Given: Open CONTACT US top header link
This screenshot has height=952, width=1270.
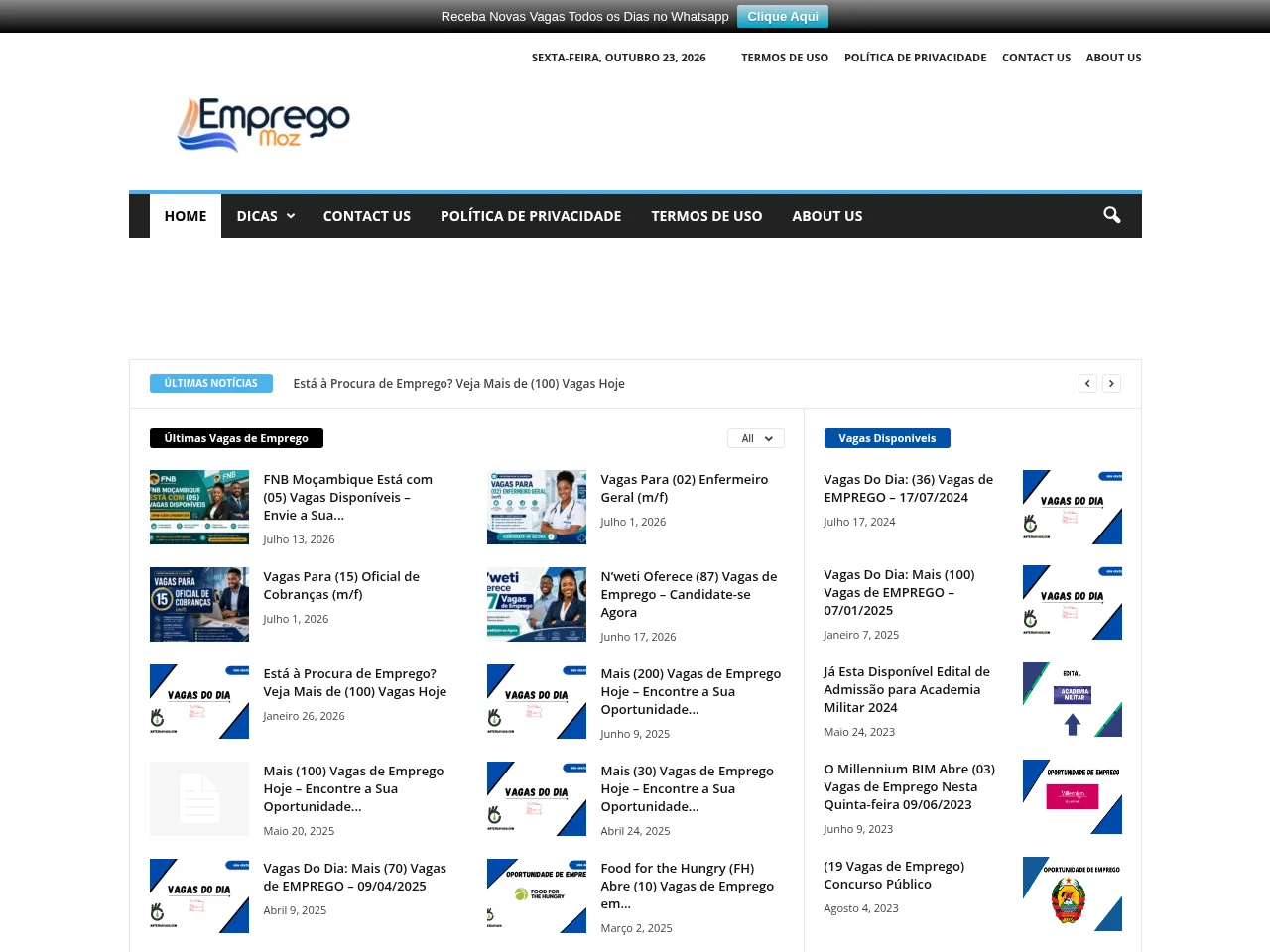Looking at the screenshot, I should (1036, 58).
